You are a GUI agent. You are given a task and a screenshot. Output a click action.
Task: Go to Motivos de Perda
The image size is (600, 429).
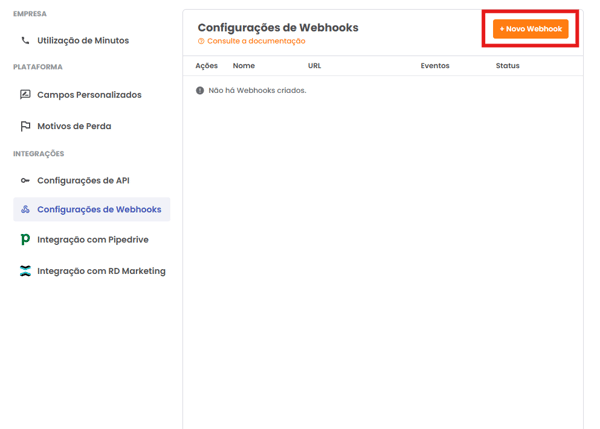[74, 126]
